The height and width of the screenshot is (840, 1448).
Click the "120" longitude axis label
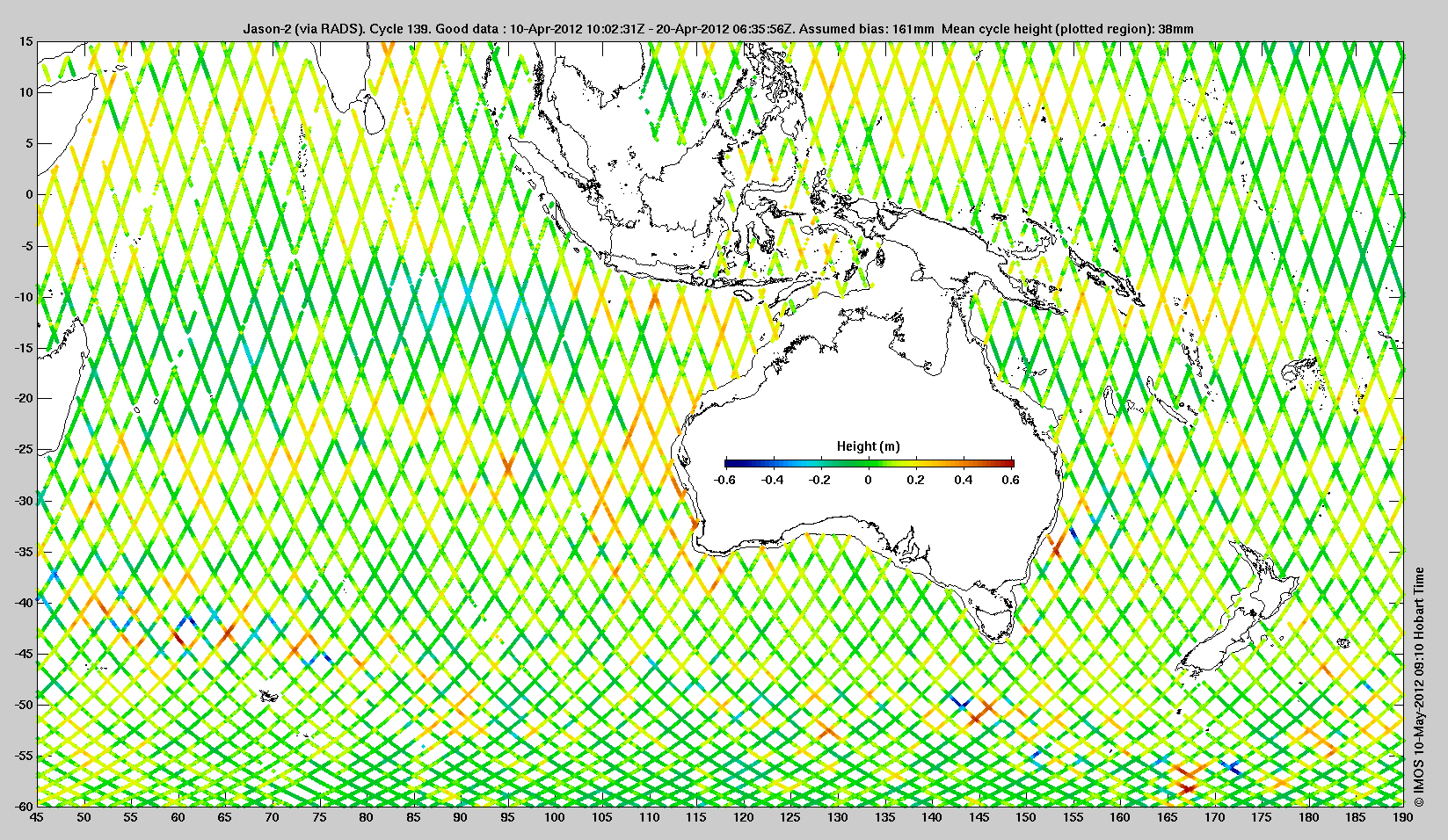[x=743, y=817]
